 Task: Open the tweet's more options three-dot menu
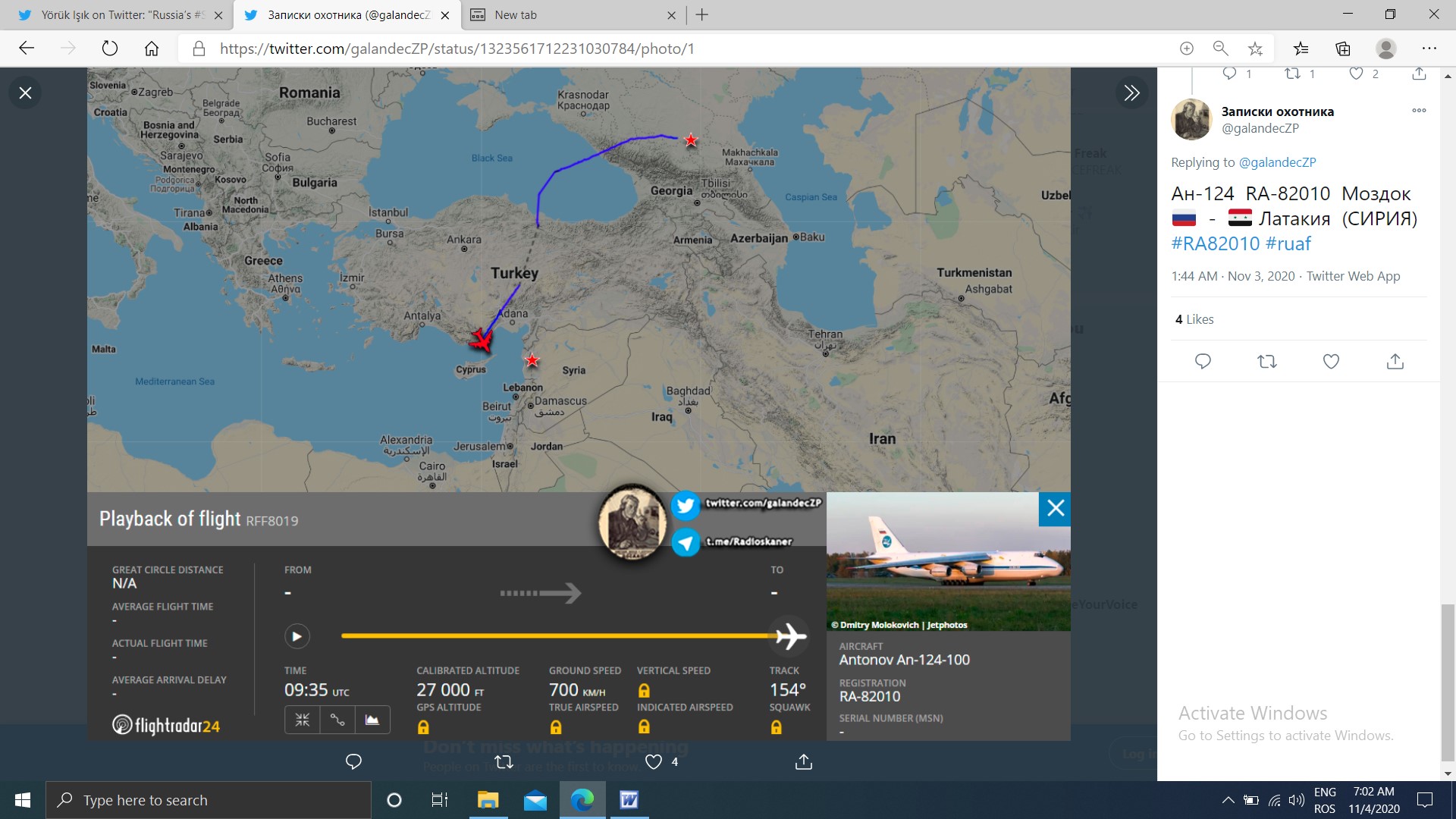point(1419,111)
